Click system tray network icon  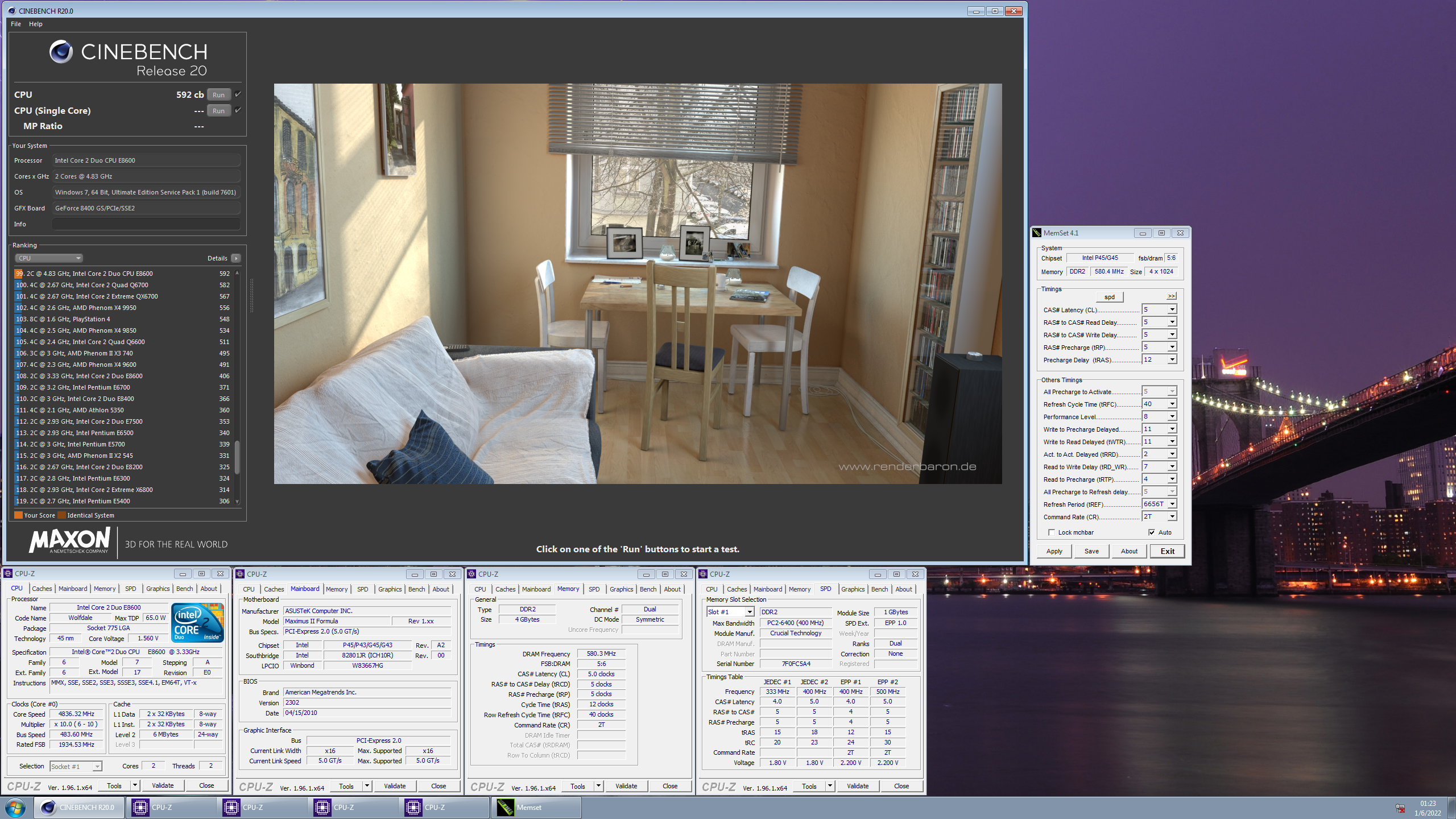(x=1400, y=808)
